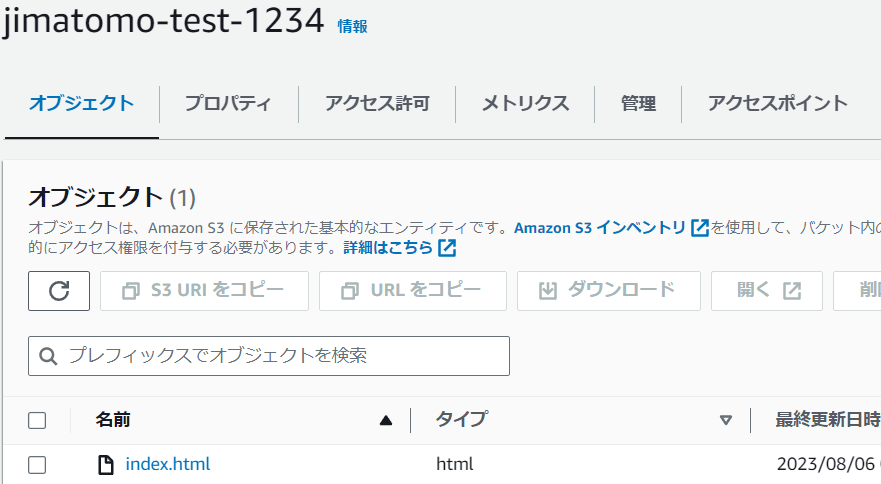
Task: Click external link icon after Amazon S3 インベントリ
Action: 700,228
